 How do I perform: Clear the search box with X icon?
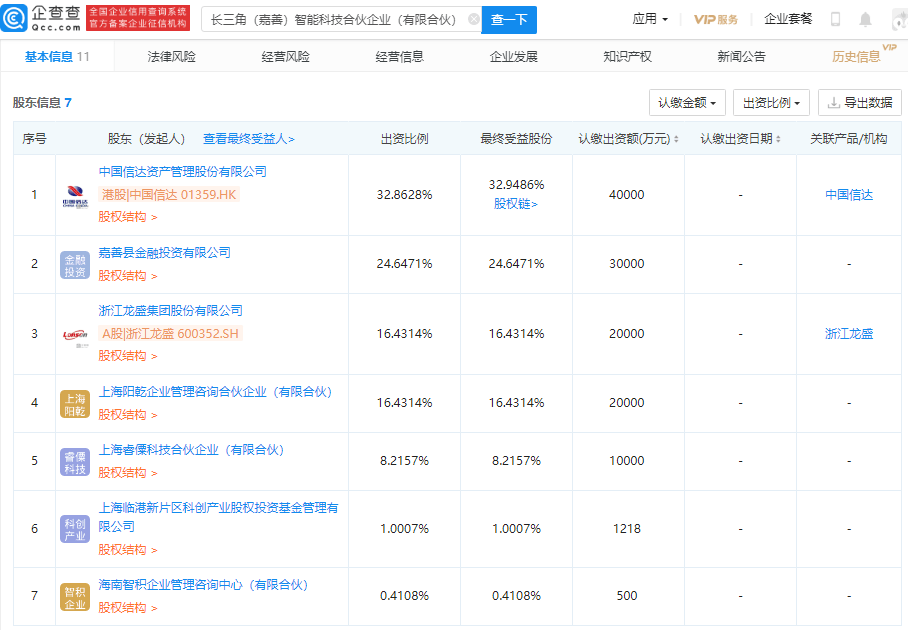click(474, 20)
